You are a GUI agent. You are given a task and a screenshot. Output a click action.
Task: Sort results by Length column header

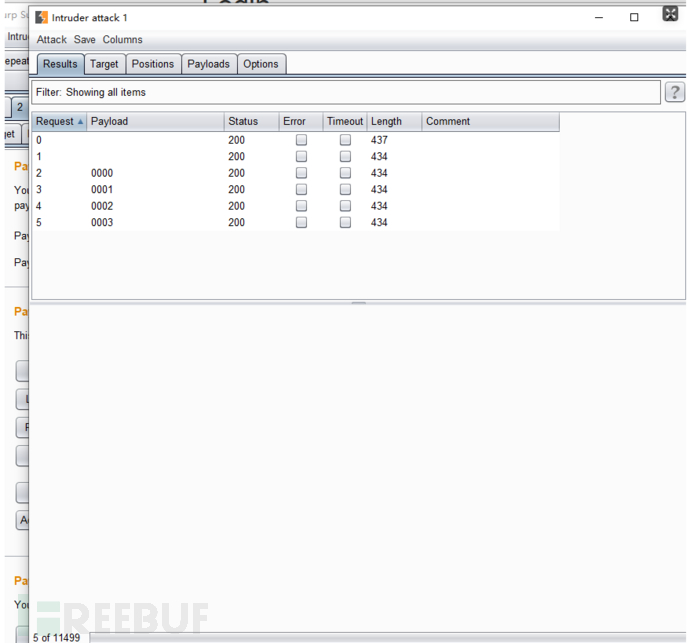(393, 122)
